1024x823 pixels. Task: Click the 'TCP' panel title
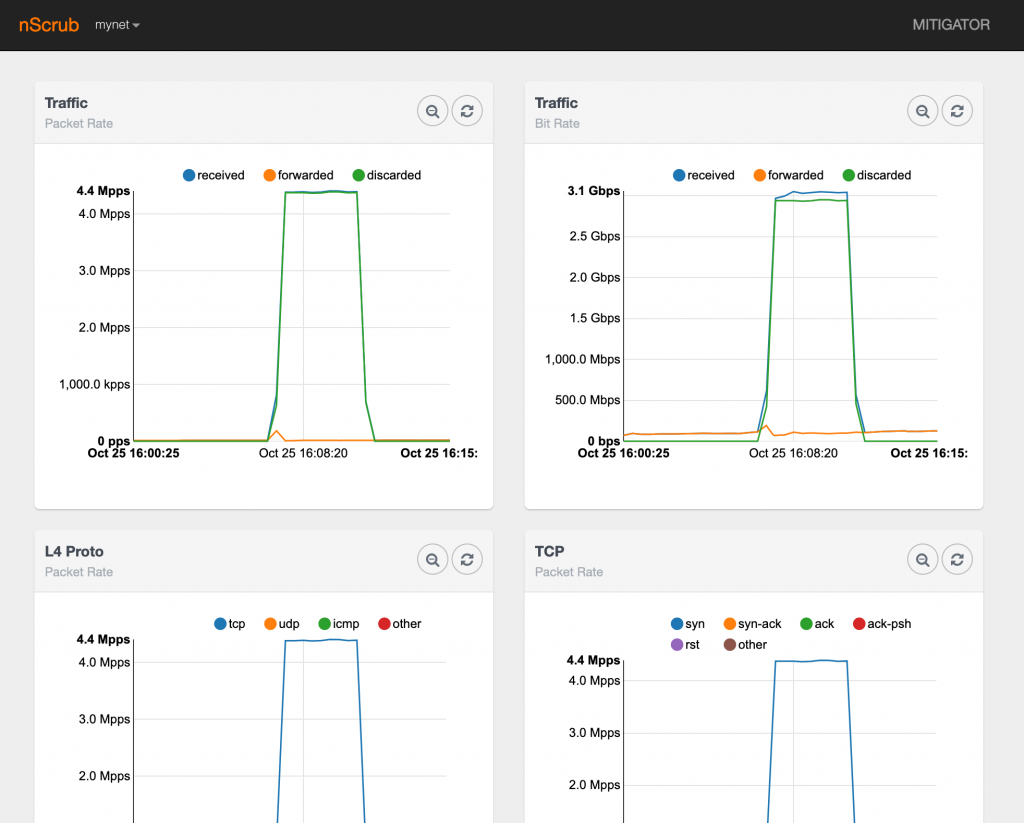pos(549,551)
